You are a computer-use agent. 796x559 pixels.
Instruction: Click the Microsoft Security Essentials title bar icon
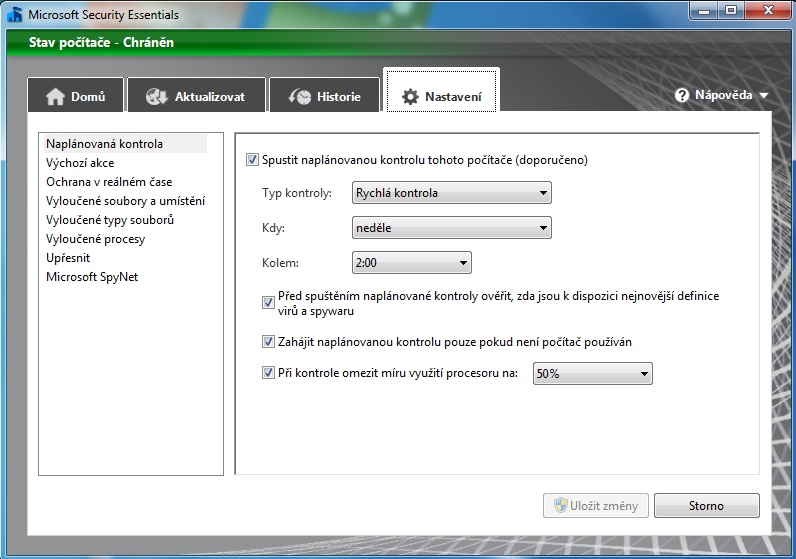coord(14,14)
